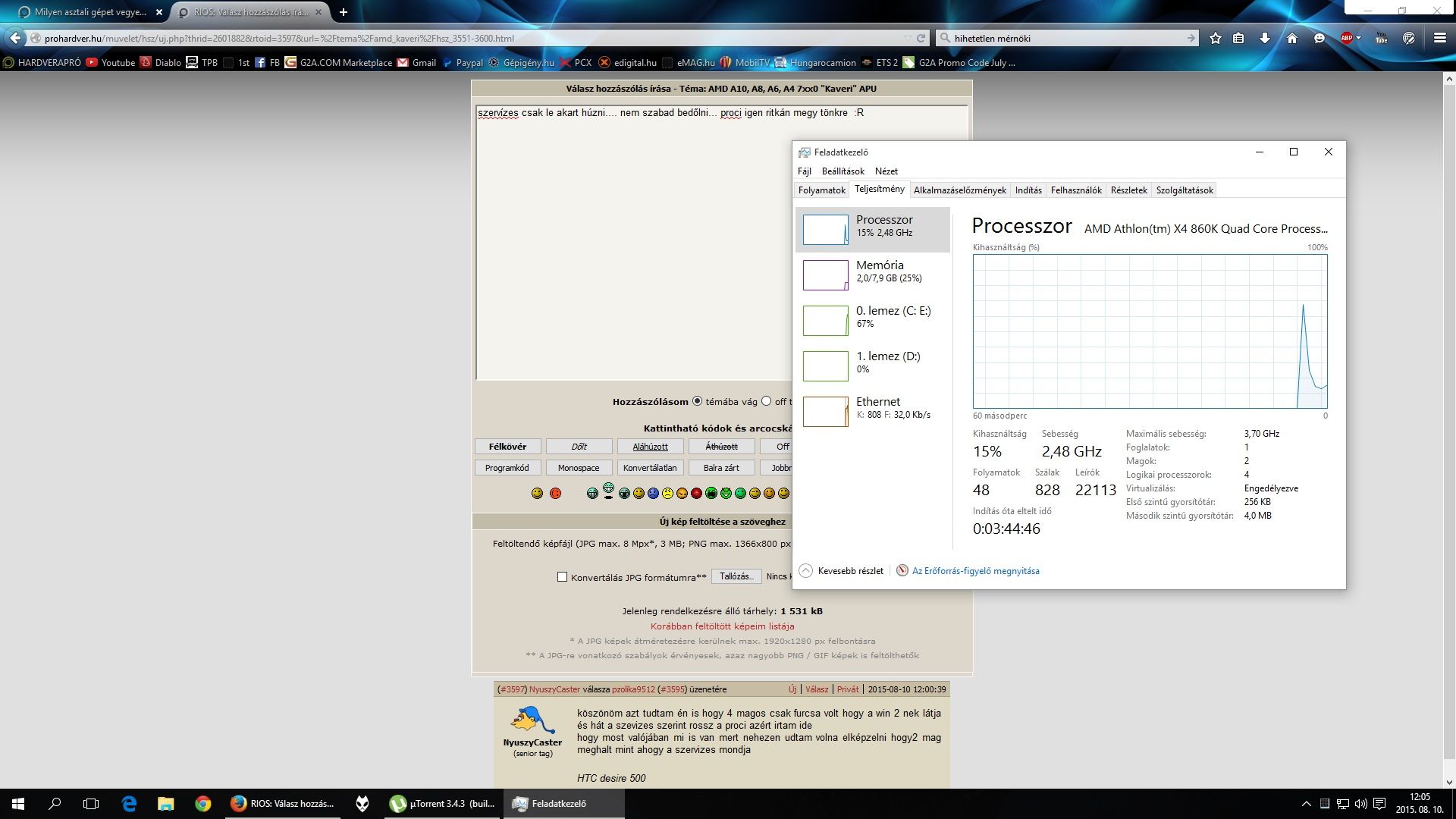Open the Adblock Plus dropdown arrow
Image resolution: width=1456 pixels, height=819 pixels.
point(1358,38)
